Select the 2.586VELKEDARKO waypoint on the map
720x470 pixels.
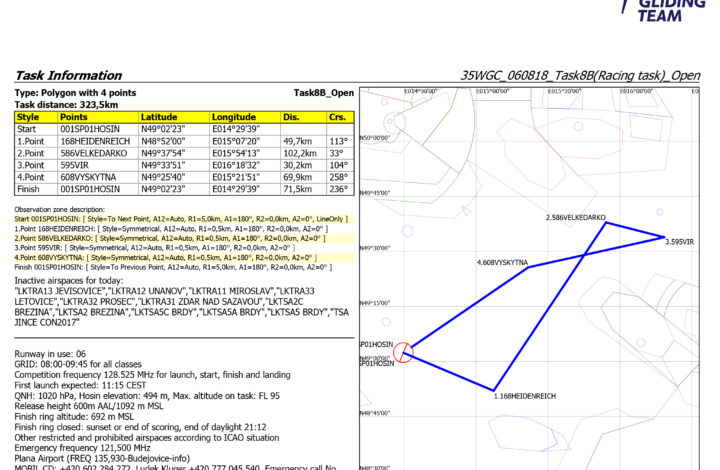pyautogui.click(x=576, y=217)
